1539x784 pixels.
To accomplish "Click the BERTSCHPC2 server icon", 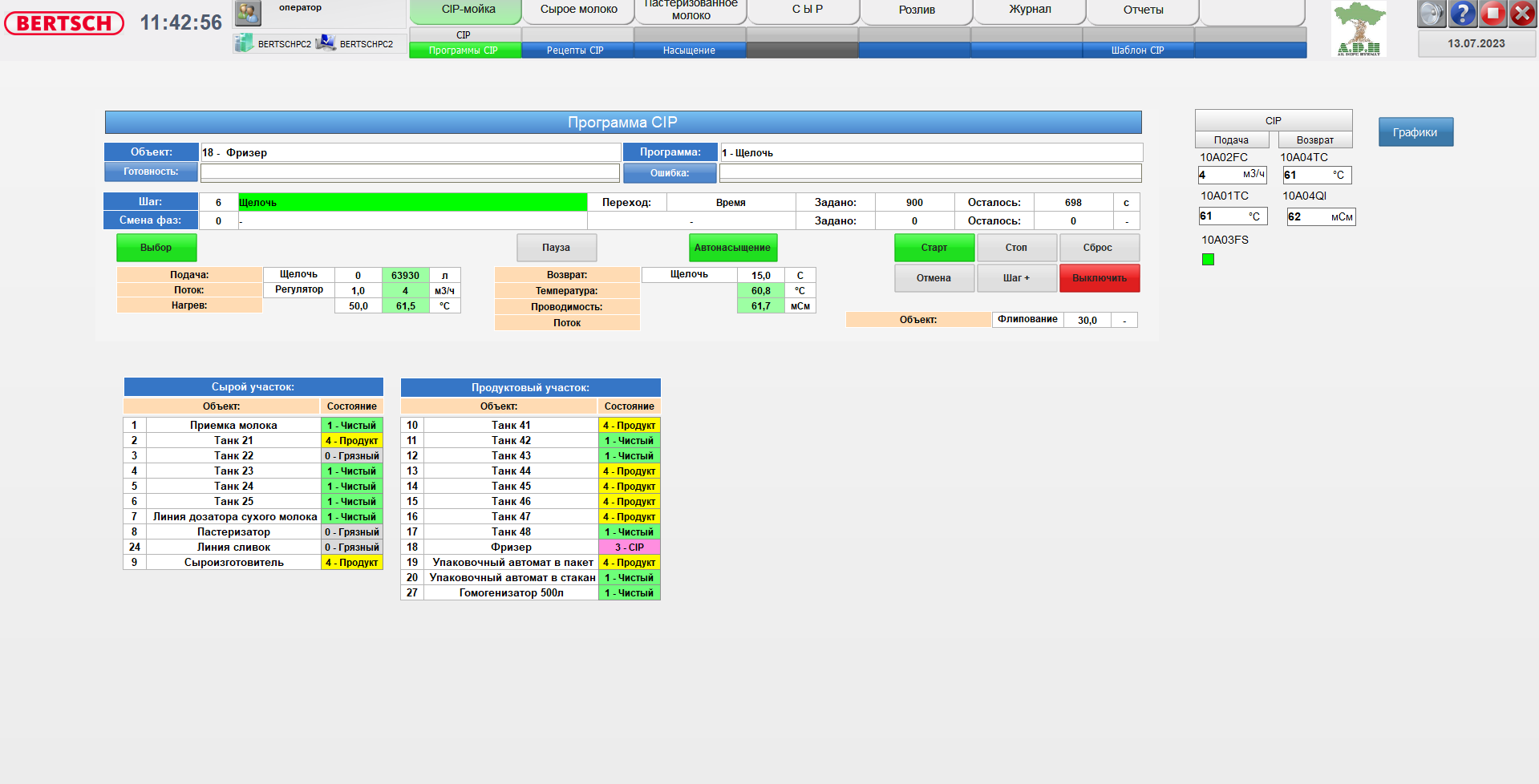I will [x=244, y=43].
